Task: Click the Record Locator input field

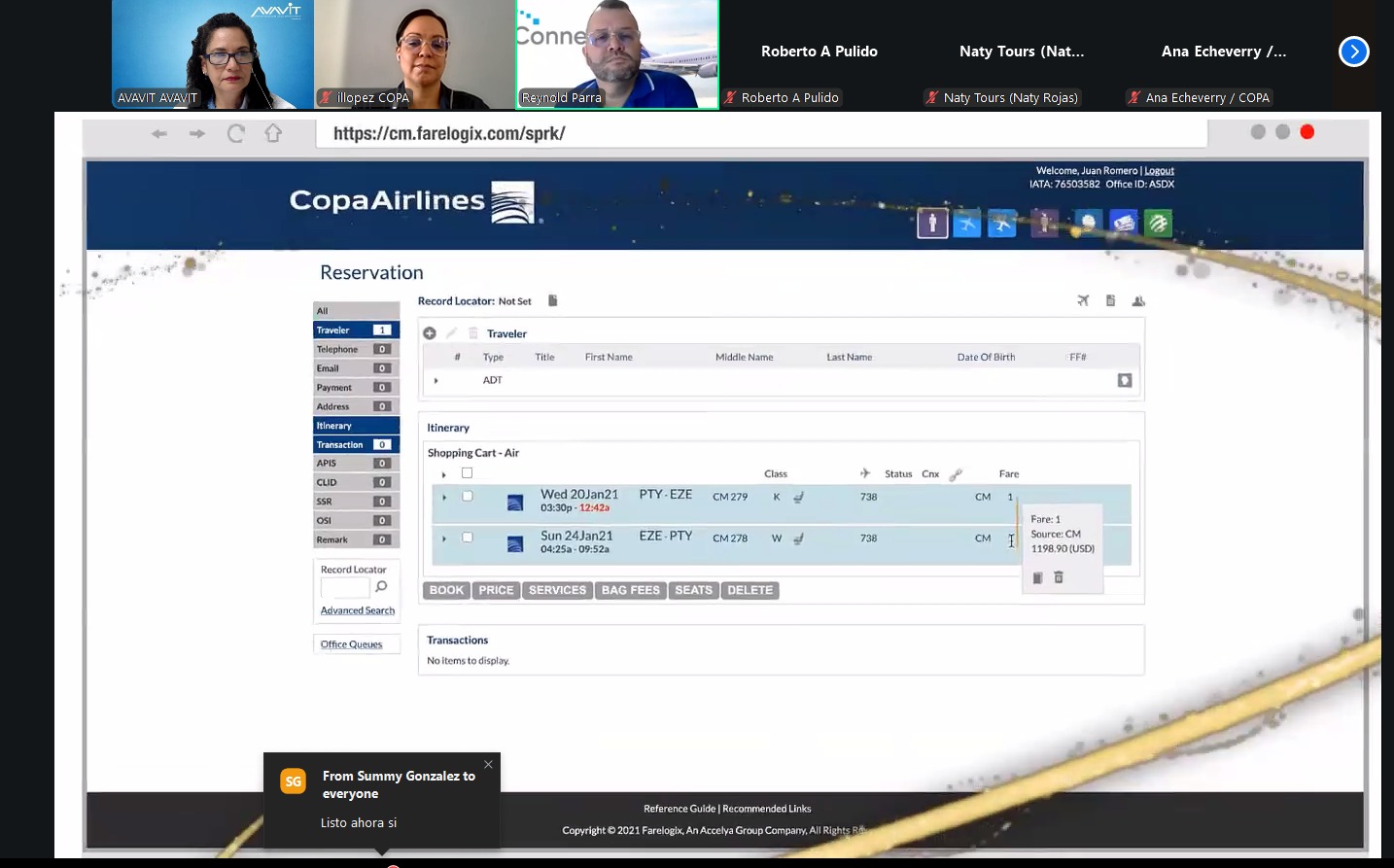Action: (345, 588)
